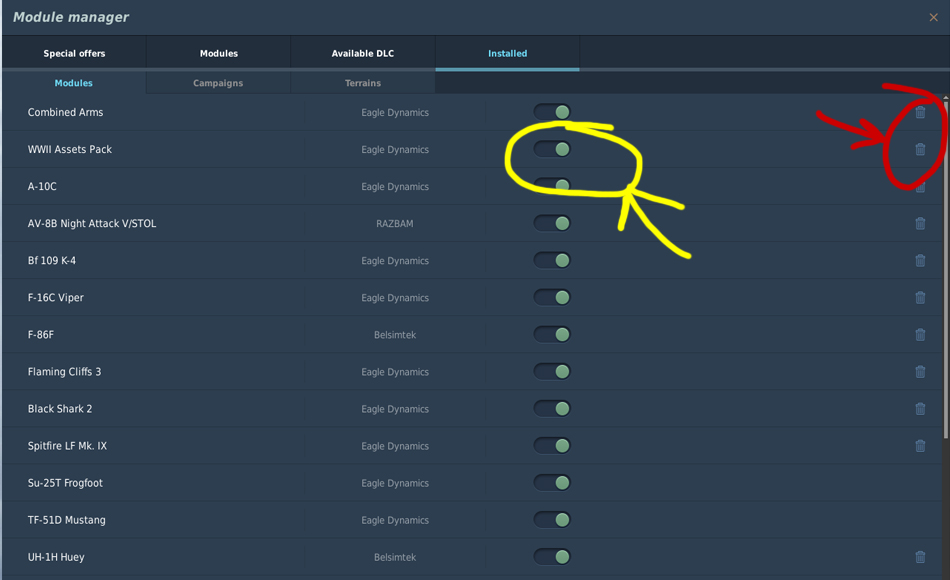950x580 pixels.
Task: Switch to the top Modules tab
Action: click(219, 53)
